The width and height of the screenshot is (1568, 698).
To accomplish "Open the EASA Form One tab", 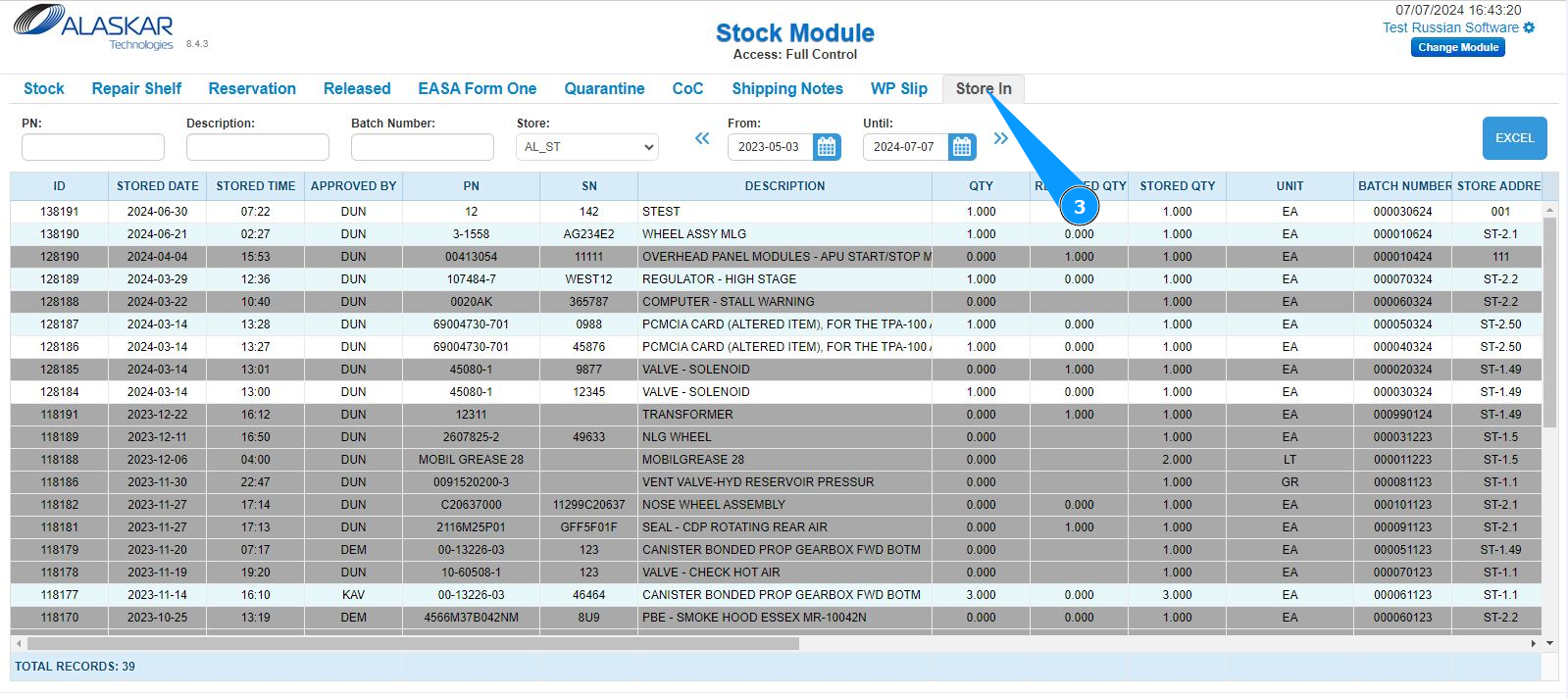I will (x=477, y=88).
